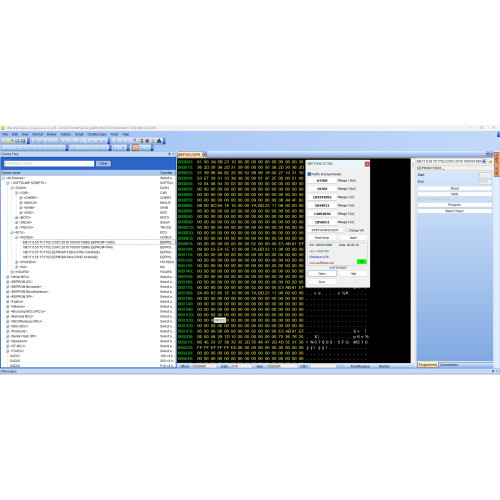This screenshot has width=500, height=500.
Task: Click the green OK indicator
Action: click(x=361, y=262)
